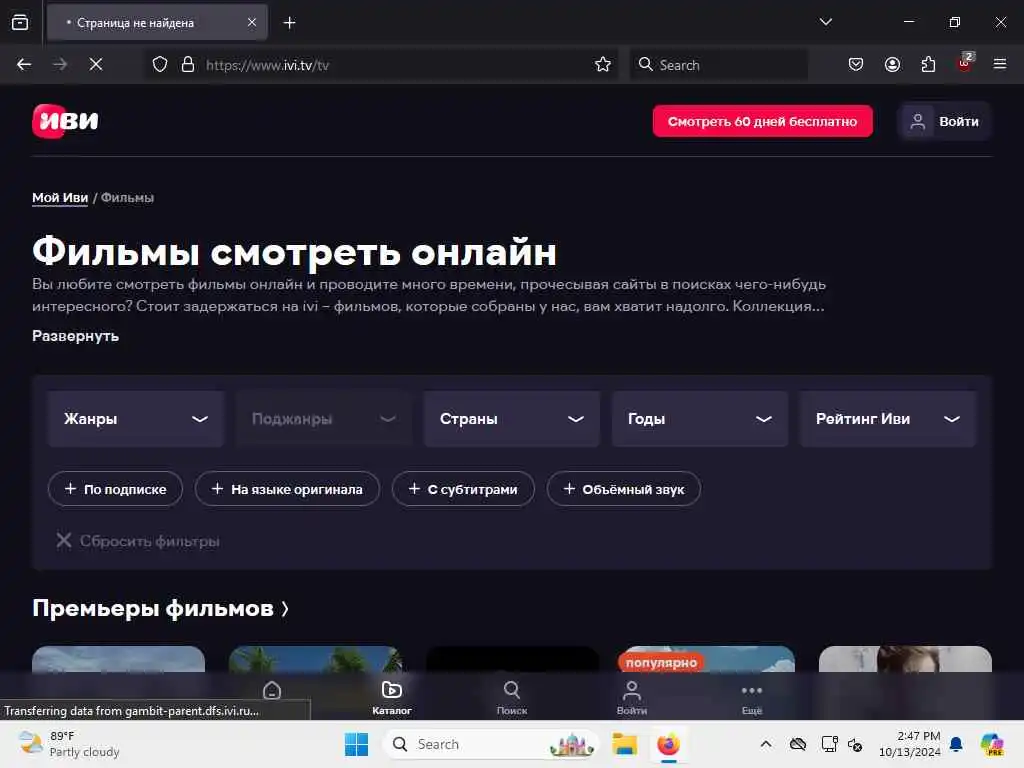Open the Extensions puzzle icon
1024x768 pixels.
(x=928, y=64)
